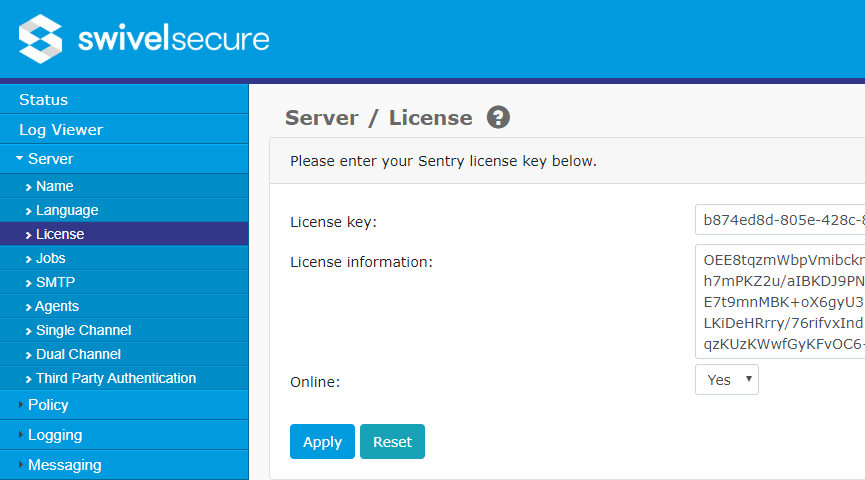
Task: Click the License information text area
Action: pos(780,302)
